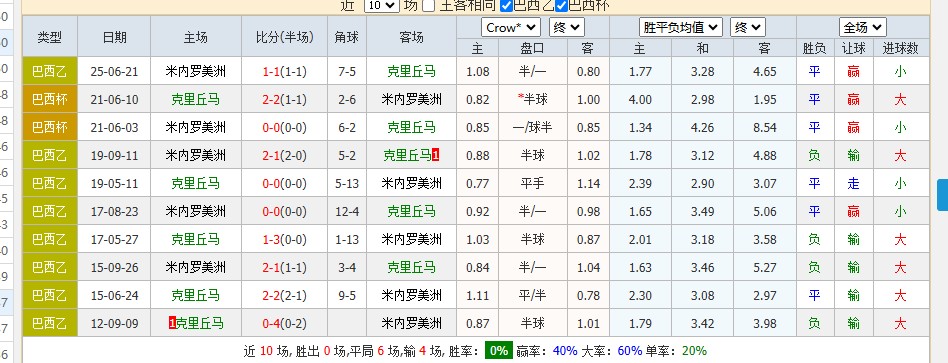Image resolution: width=948 pixels, height=363 pixels.
Task: Click the 单率 20% summary value
Action: (x=694, y=350)
